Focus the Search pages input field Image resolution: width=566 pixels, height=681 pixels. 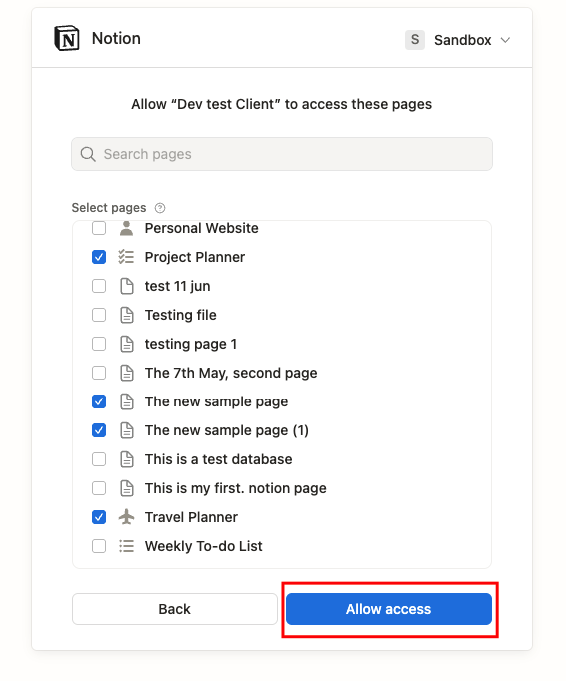282,154
